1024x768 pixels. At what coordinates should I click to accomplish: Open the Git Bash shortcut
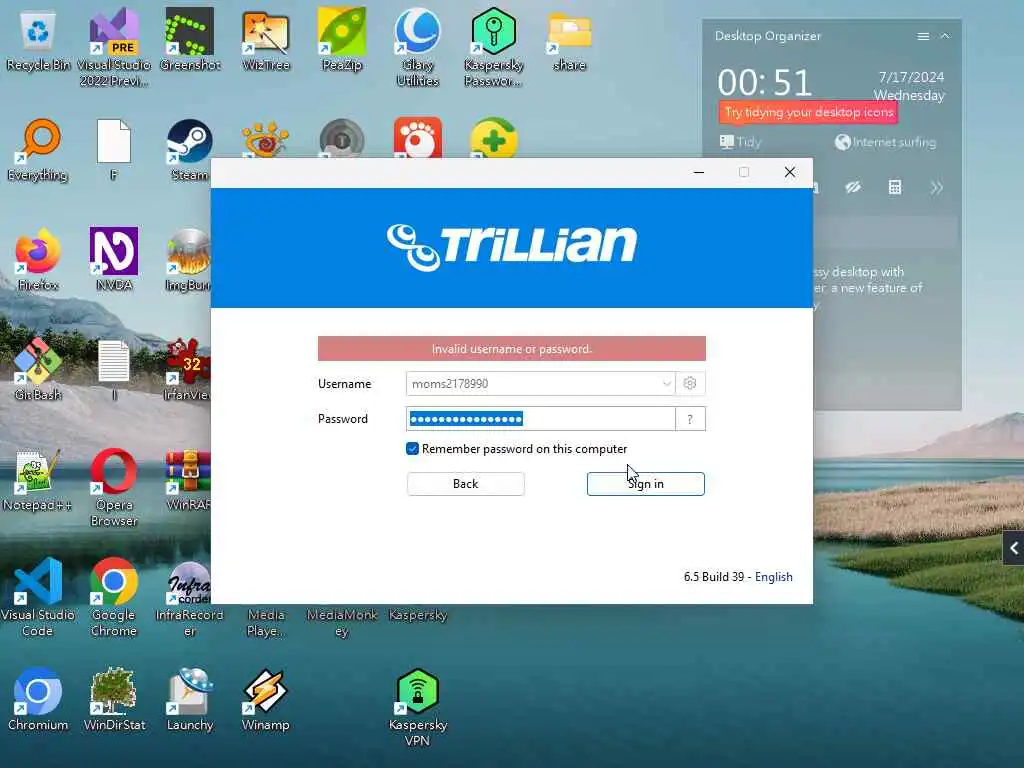tap(38, 370)
